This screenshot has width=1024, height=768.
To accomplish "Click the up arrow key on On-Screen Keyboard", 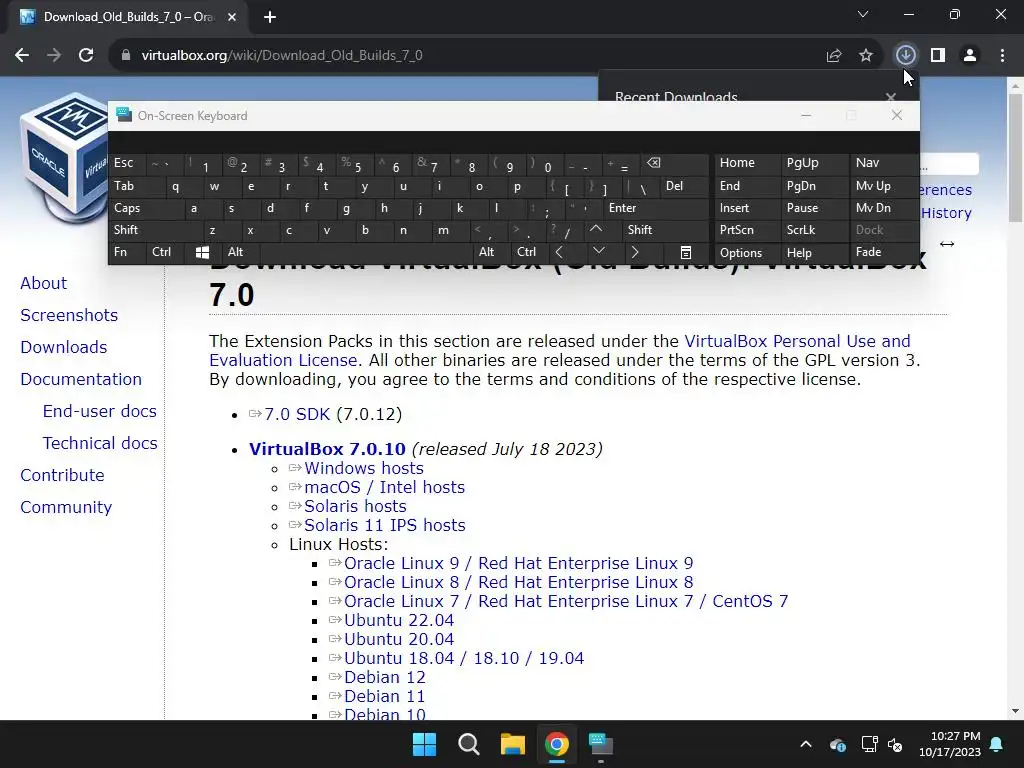I will tap(596, 229).
